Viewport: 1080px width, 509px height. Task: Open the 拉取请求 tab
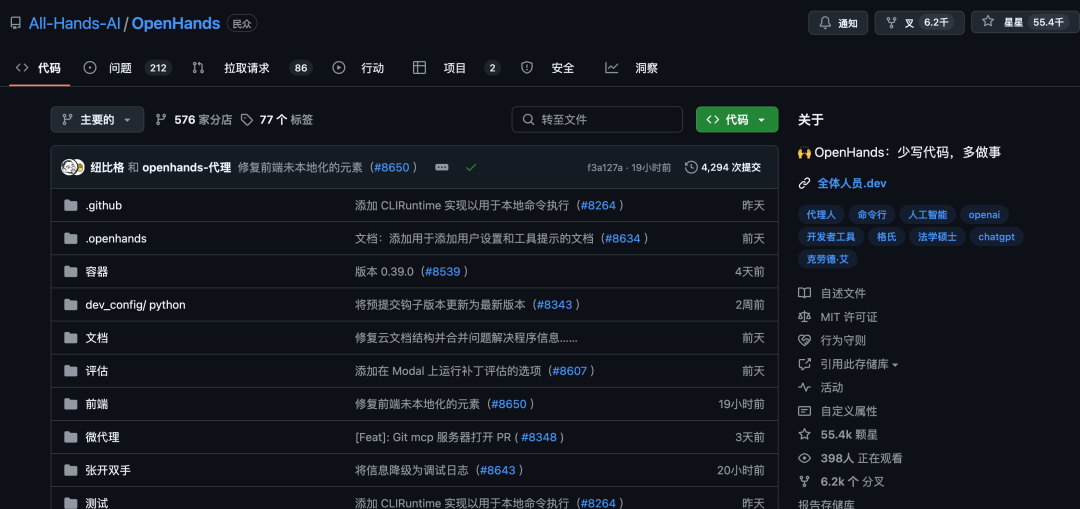click(251, 67)
